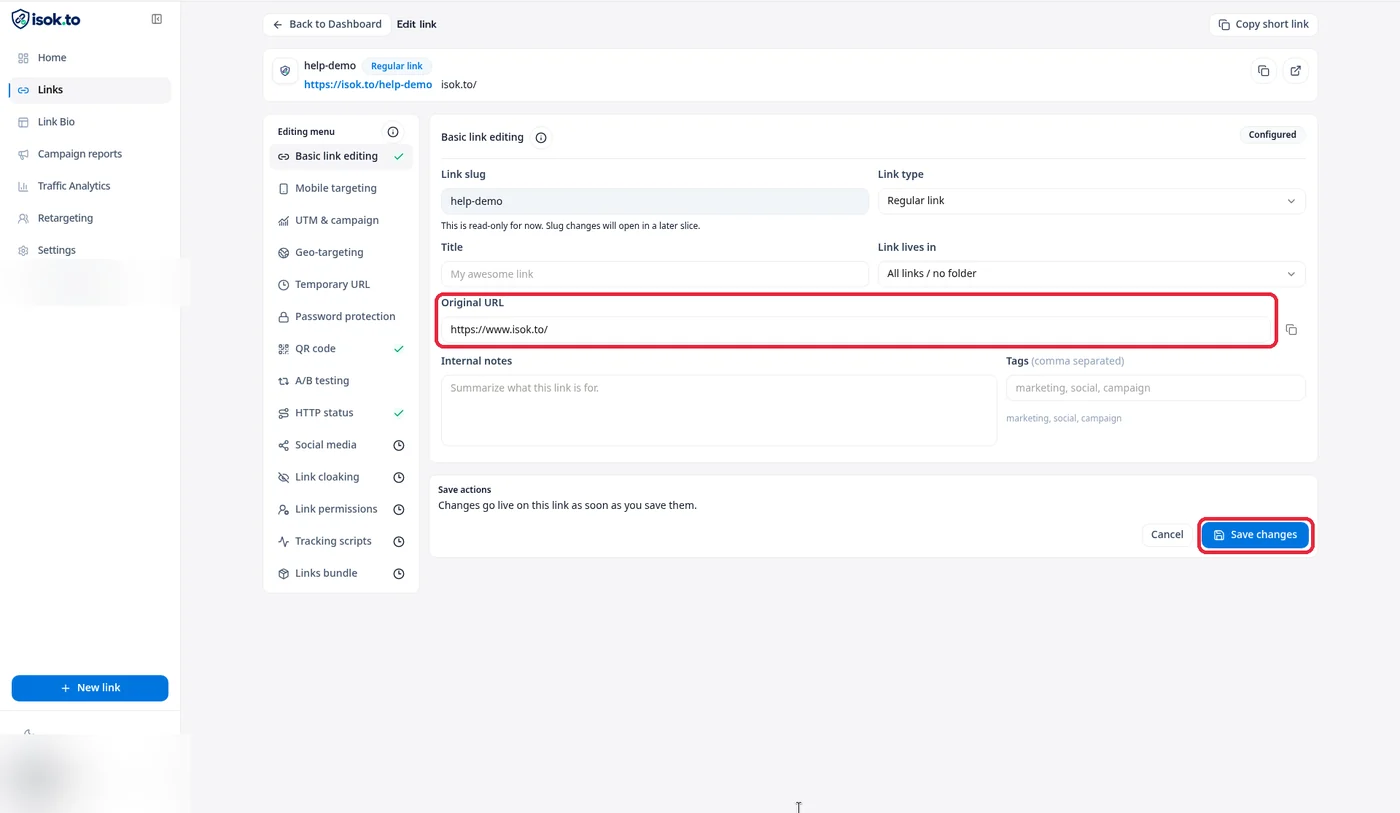The image size is (1400, 813).
Task: Open Campaign reports in the sidebar
Action: pyautogui.click(x=90, y=154)
